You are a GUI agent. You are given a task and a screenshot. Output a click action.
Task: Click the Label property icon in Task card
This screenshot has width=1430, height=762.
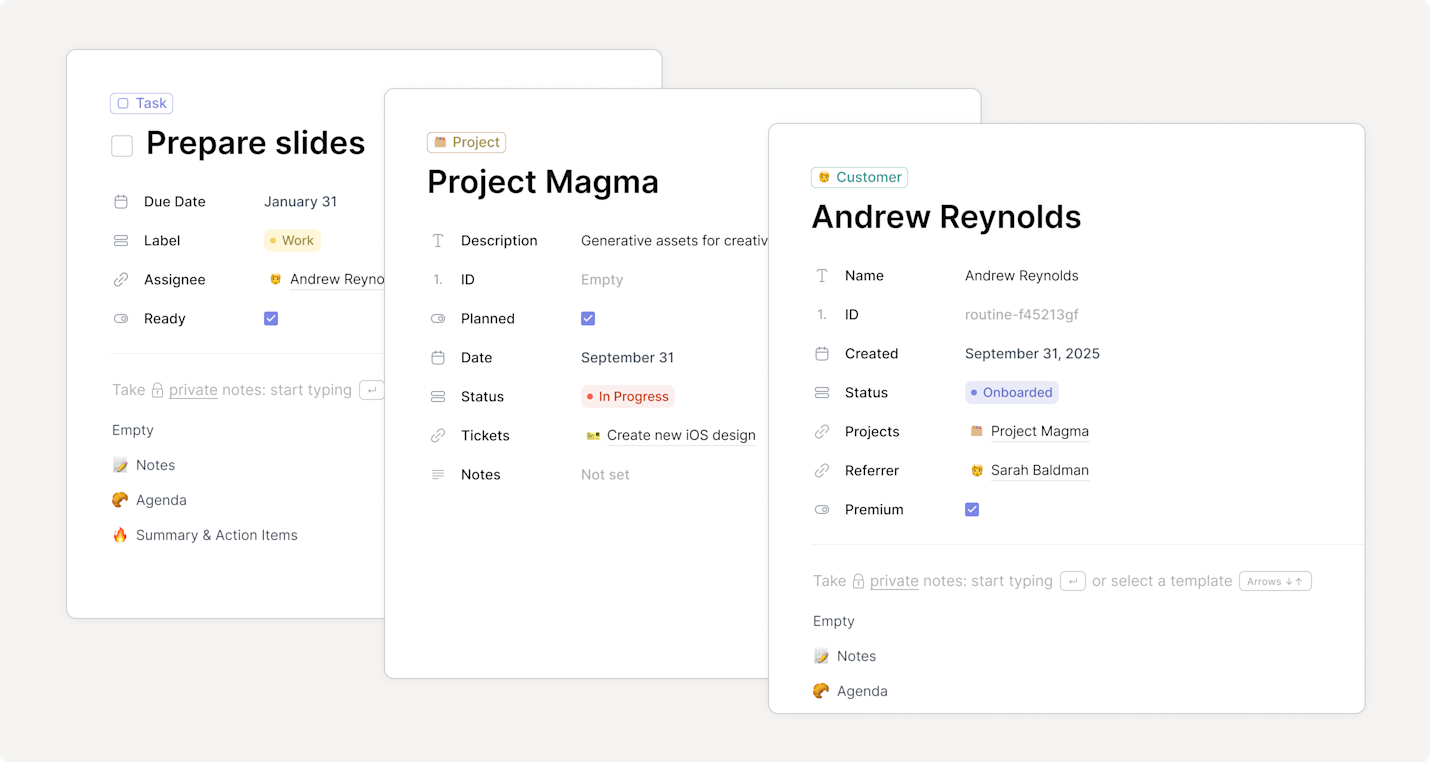point(121,241)
